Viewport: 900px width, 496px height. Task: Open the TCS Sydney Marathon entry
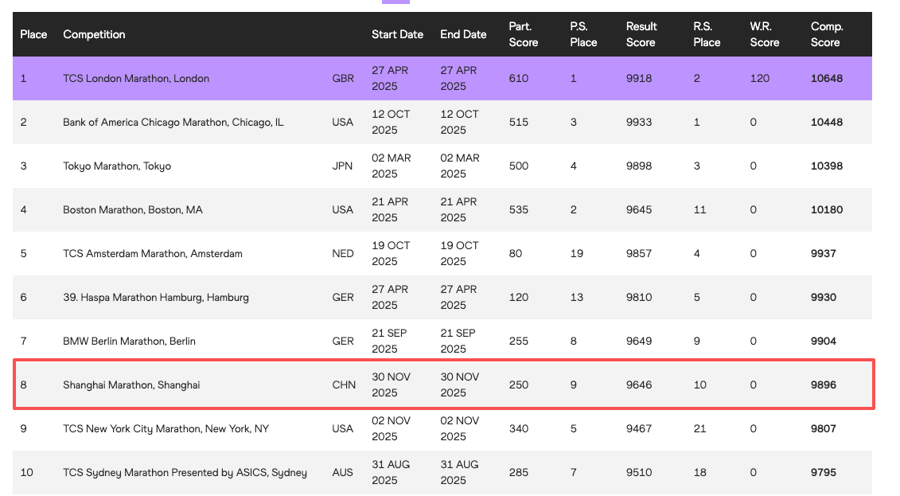click(185, 473)
